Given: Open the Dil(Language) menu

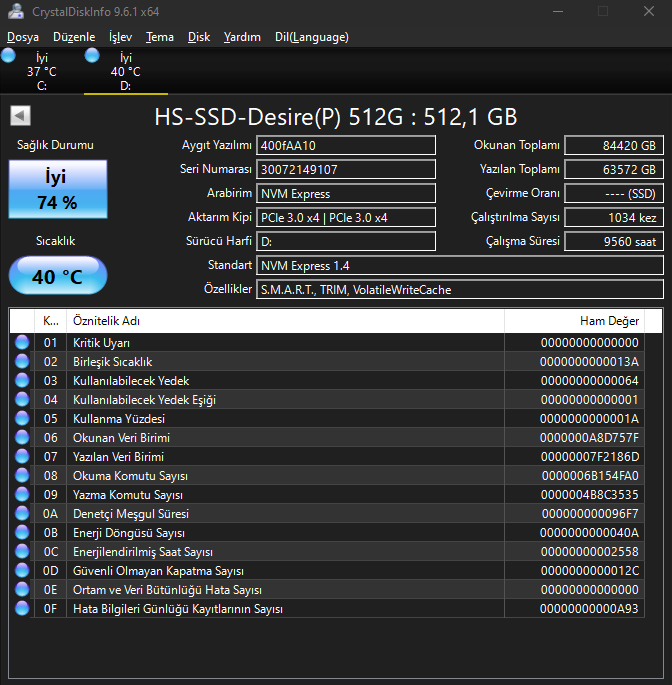Looking at the screenshot, I should (311, 37).
